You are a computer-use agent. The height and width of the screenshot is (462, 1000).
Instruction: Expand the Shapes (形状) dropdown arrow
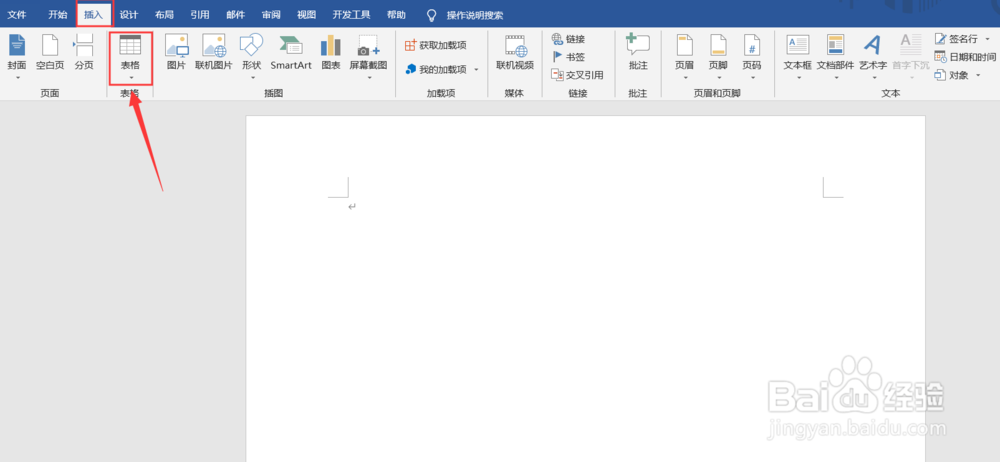point(252,78)
